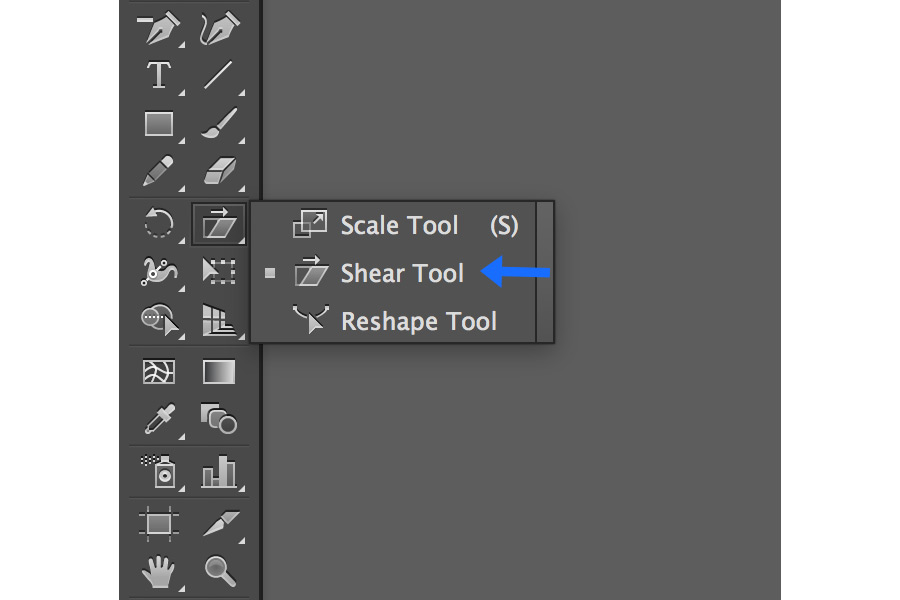
Task: Choose Reshape Tool from the flyout menu
Action: [x=418, y=321]
